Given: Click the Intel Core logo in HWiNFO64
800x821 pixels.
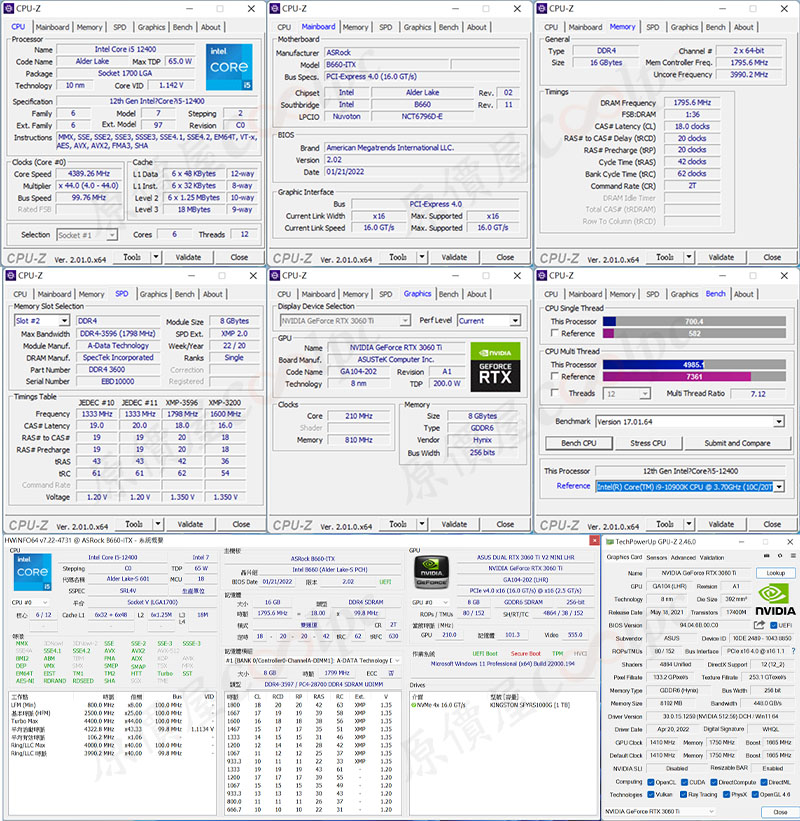Looking at the screenshot, I should coord(32,572).
